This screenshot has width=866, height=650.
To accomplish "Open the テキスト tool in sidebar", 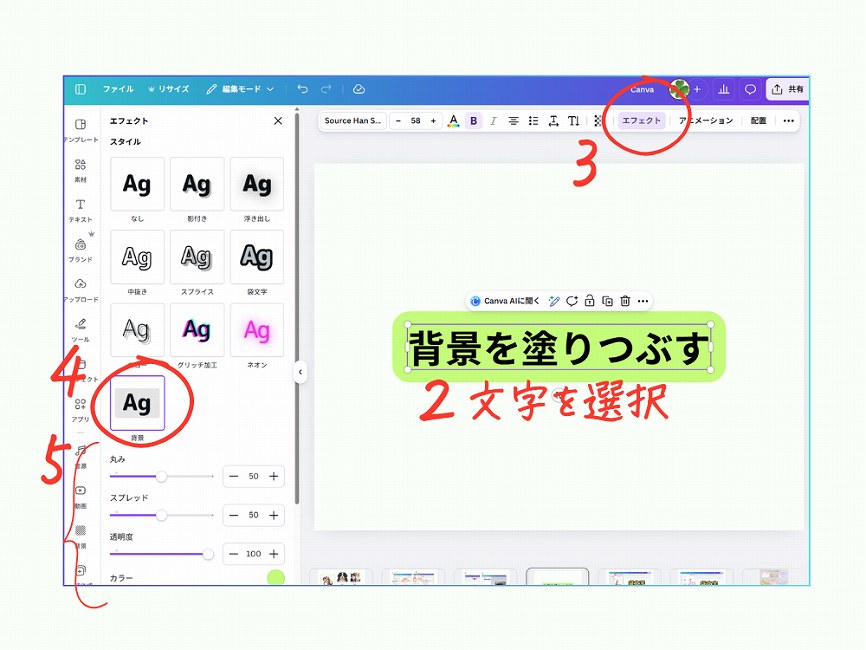I will (x=80, y=208).
